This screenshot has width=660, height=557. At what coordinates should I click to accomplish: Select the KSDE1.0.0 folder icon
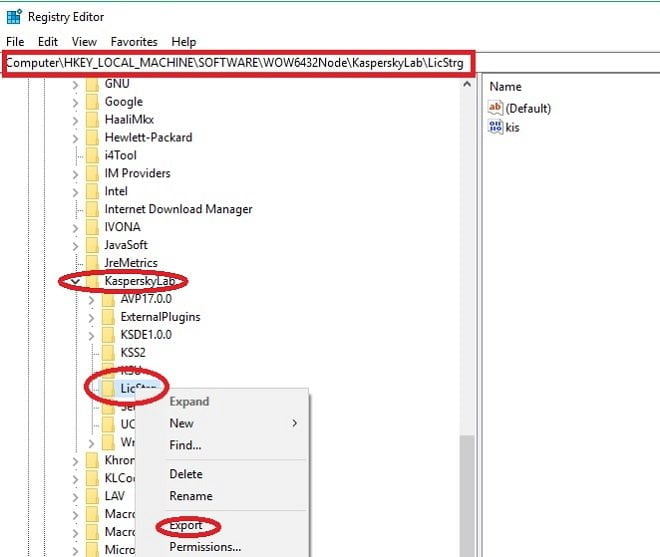109,335
